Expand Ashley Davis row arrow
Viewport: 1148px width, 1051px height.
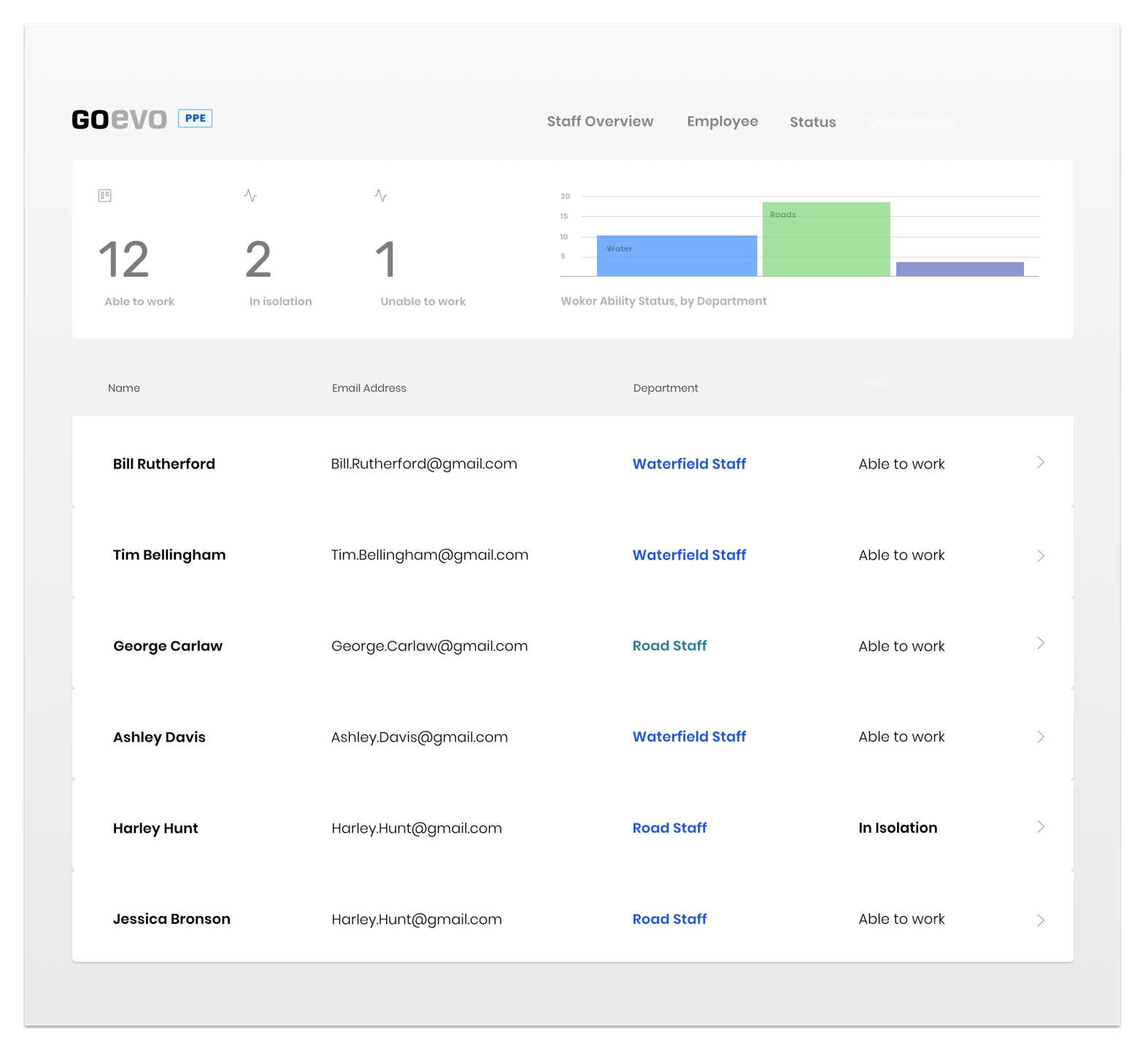click(x=1041, y=736)
